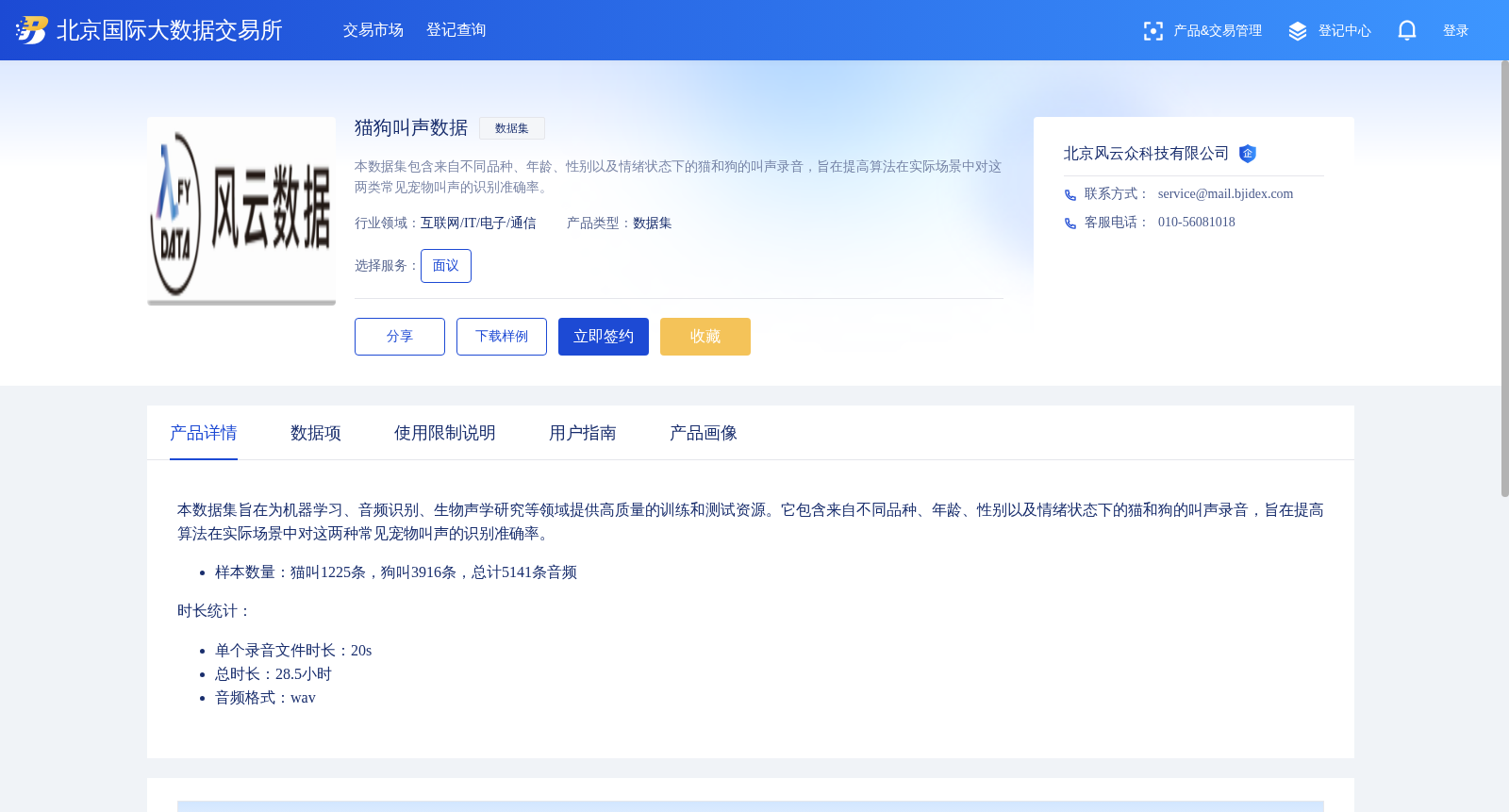Click the Beijing Data Exchange logo icon

click(x=32, y=30)
